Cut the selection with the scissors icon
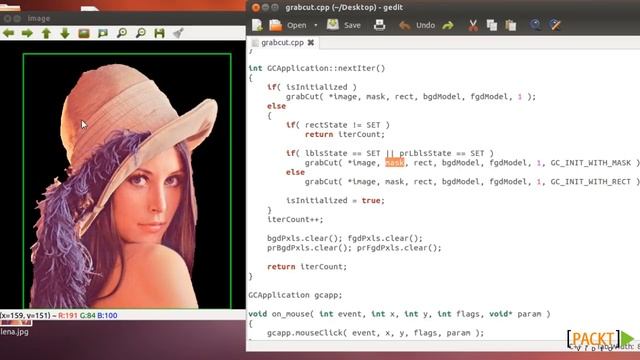The width and height of the screenshot is (640, 360). tap(473, 25)
